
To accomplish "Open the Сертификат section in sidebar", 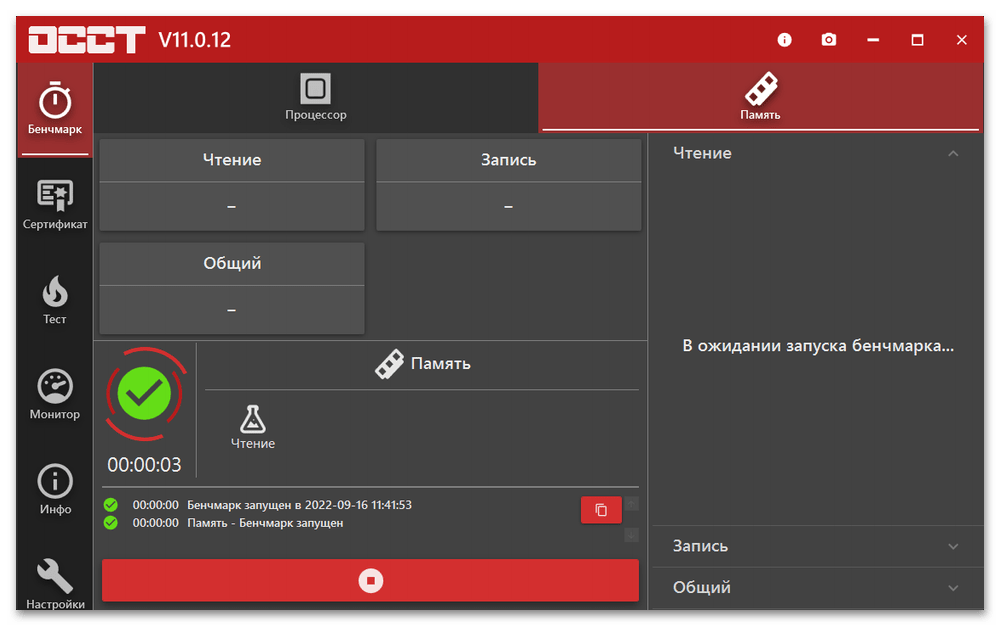I will coord(55,204).
